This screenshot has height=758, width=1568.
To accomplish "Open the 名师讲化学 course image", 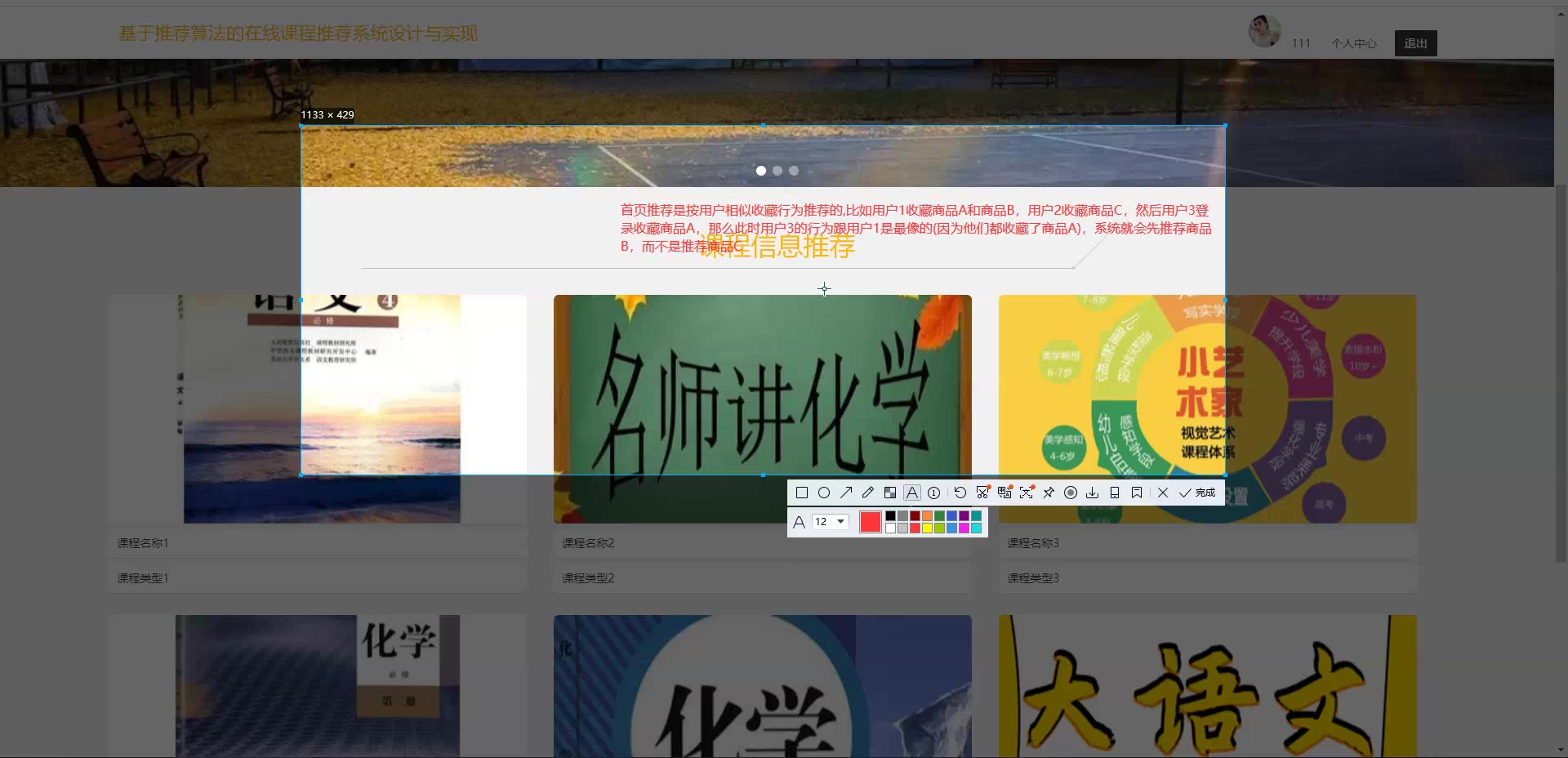I will [763, 408].
